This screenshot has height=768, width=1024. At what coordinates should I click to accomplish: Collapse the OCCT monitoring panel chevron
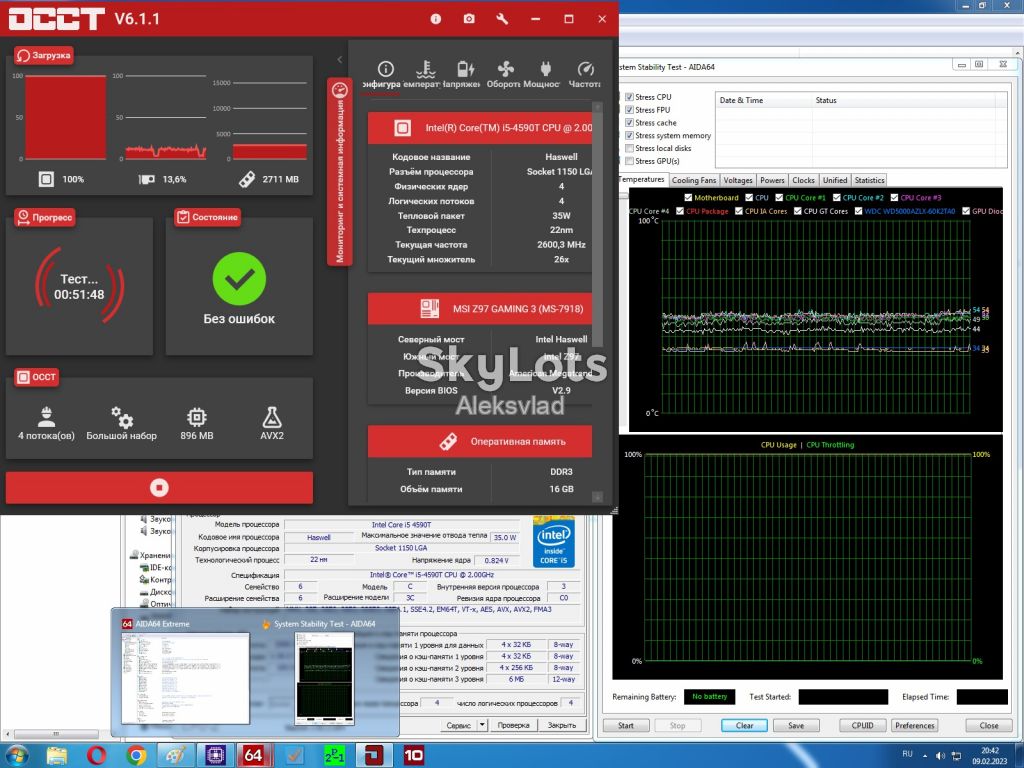coord(340,59)
